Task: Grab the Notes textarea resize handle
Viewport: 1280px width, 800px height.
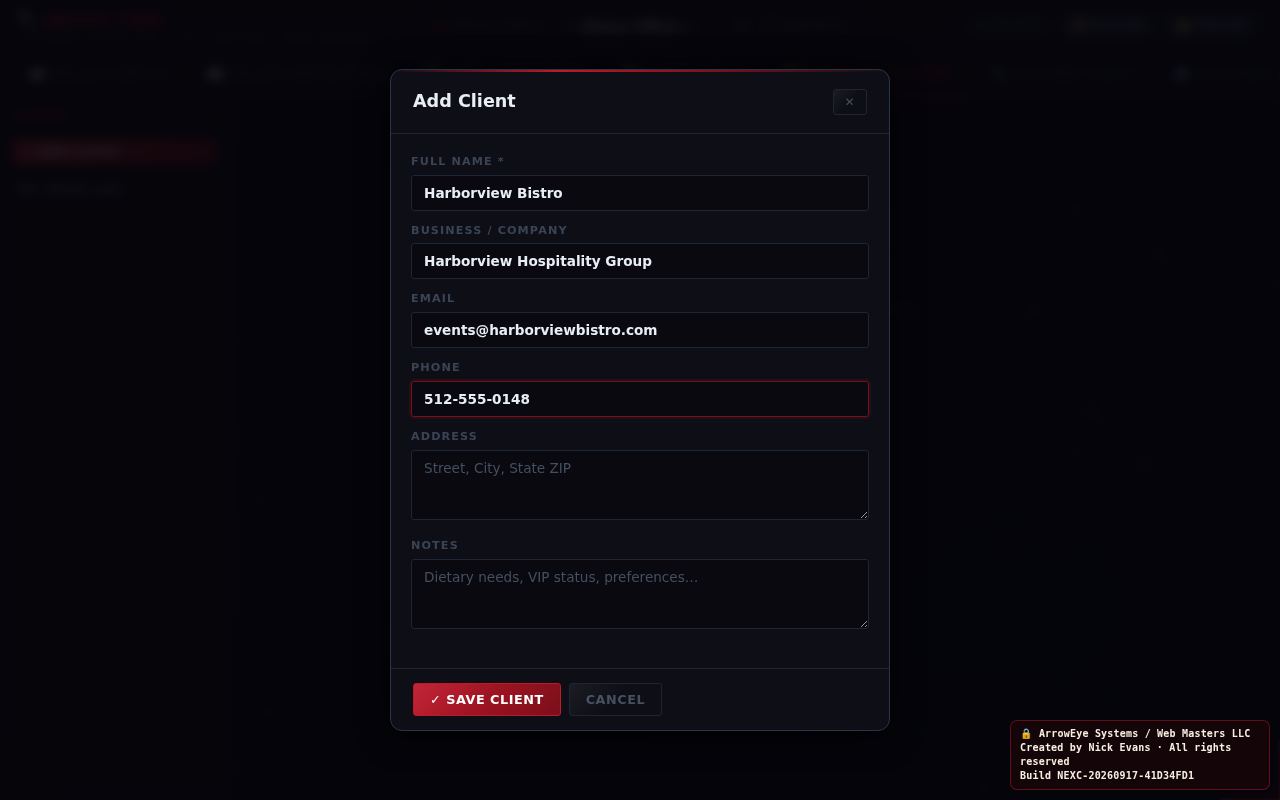Action: [863, 623]
